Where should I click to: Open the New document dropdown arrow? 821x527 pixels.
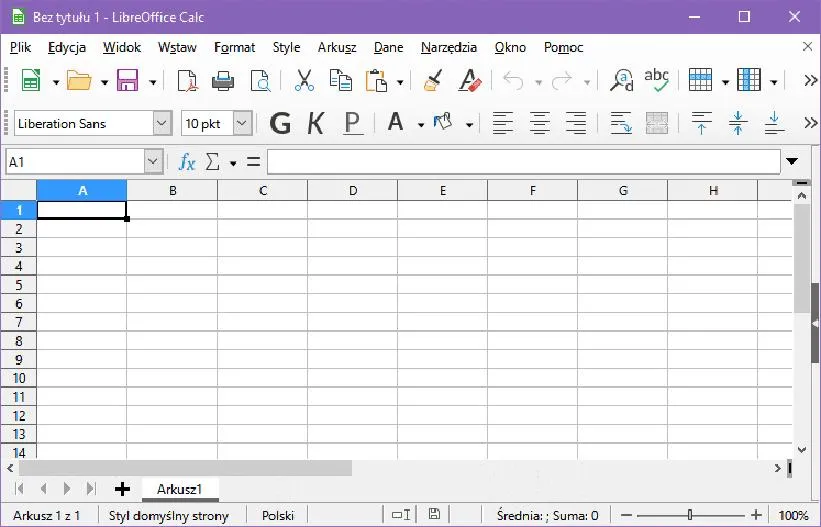click(56, 82)
